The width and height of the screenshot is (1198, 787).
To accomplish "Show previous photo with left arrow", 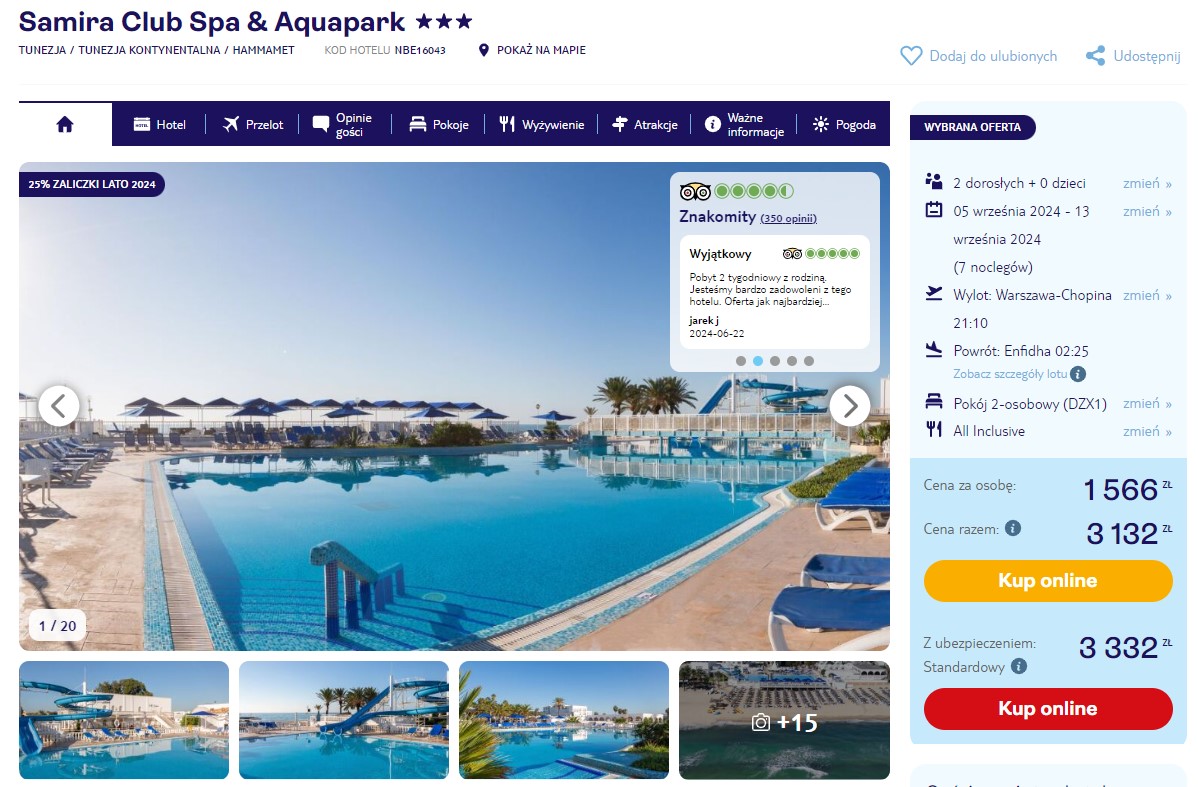I will 59,406.
